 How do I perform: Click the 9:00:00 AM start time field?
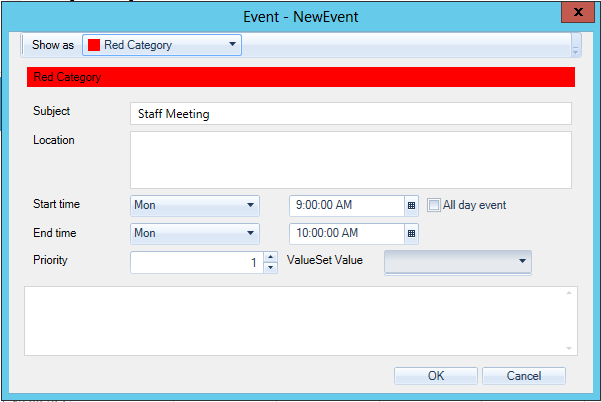pyautogui.click(x=346, y=206)
